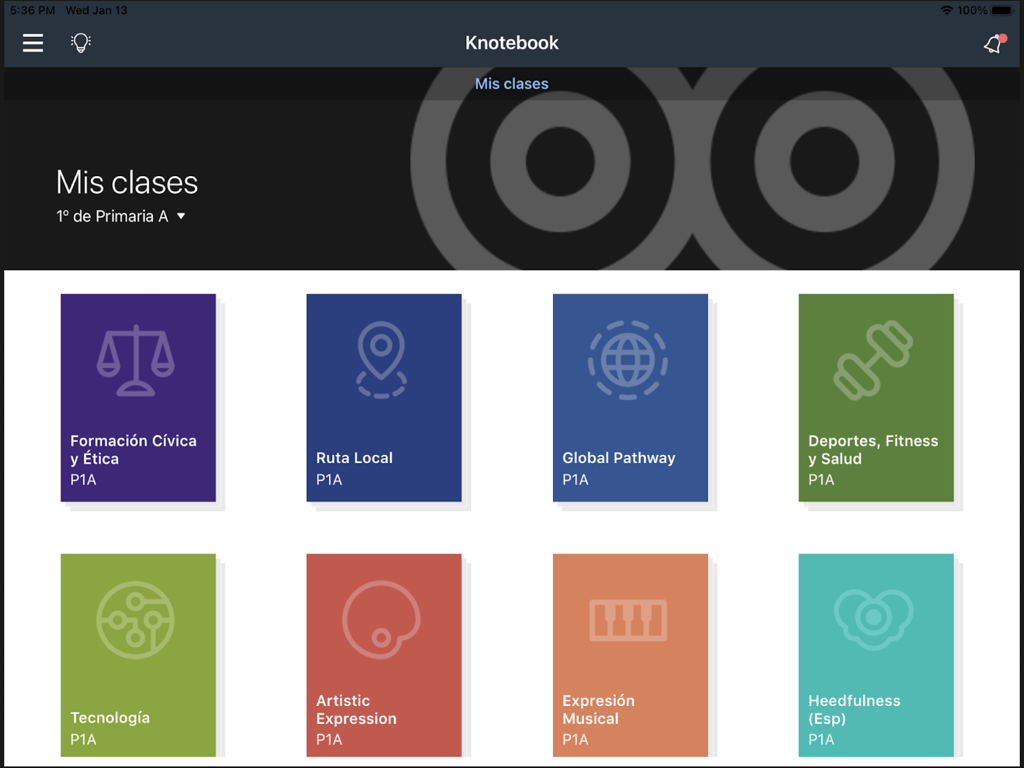
Task: Expand the 1º de Primaria A grade selector
Action: pyautogui.click(x=121, y=215)
